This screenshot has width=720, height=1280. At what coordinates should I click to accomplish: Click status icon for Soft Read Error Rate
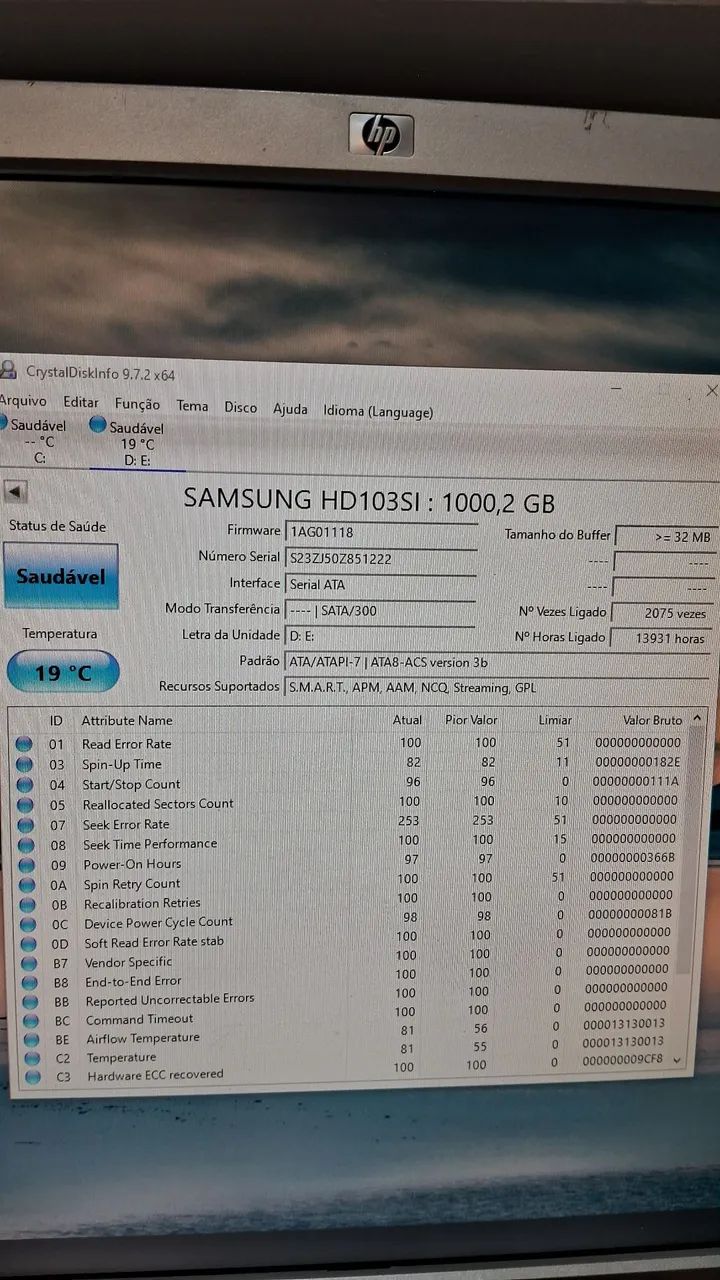29,944
